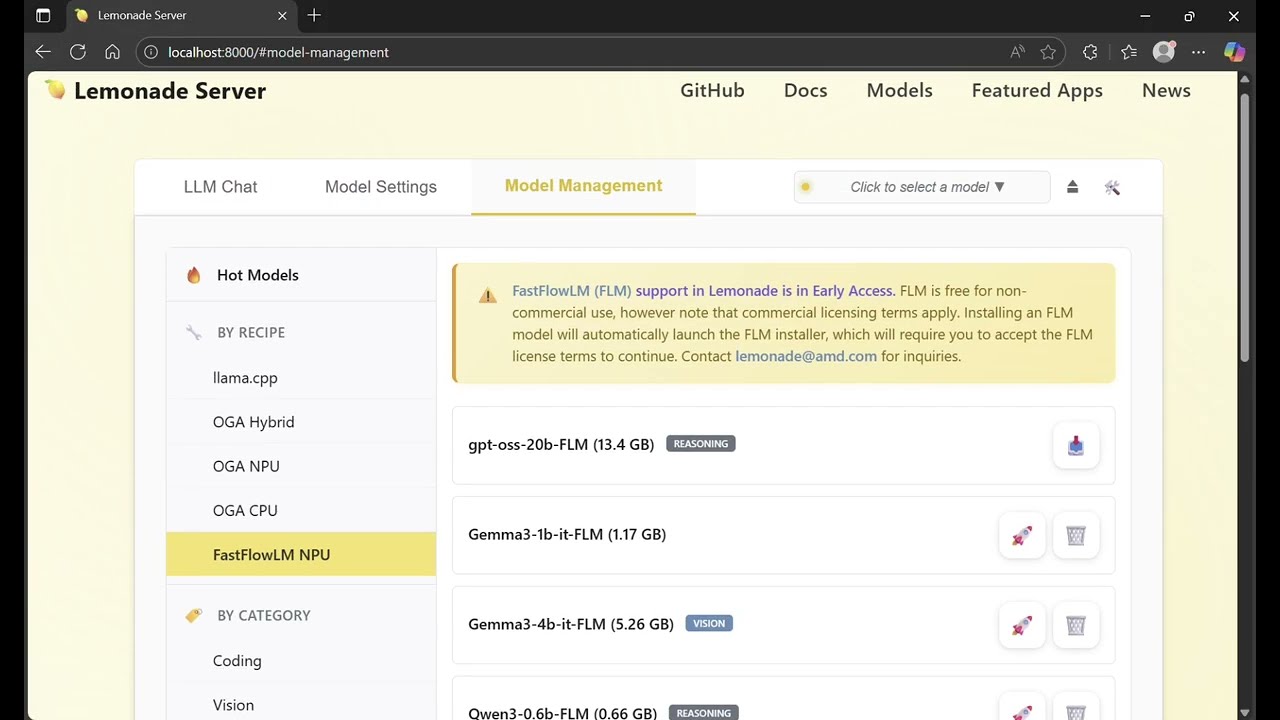The height and width of the screenshot is (720, 1280).
Task: Click the lemonade@amd.com email link
Action: point(806,356)
